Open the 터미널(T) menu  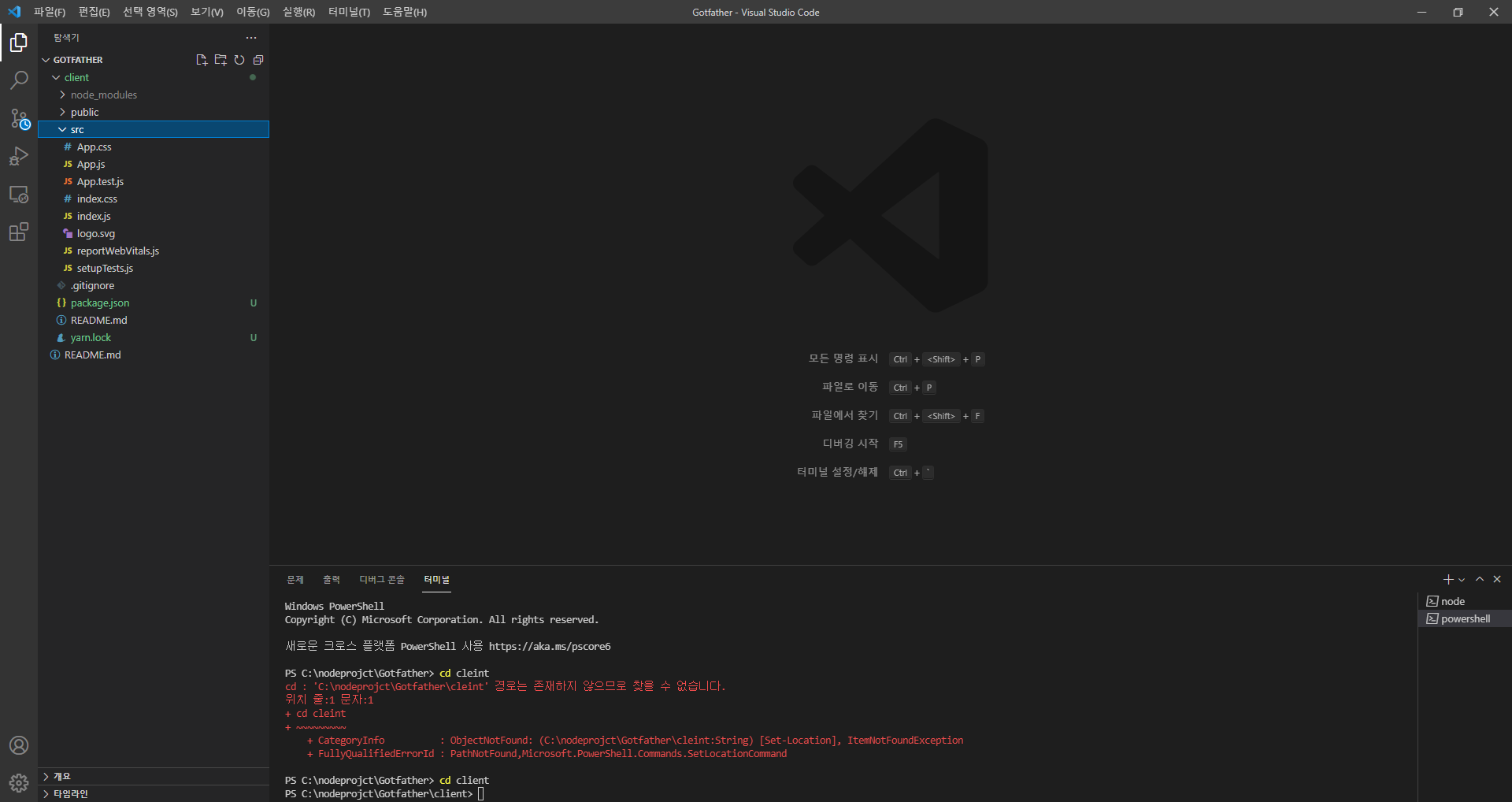349,12
